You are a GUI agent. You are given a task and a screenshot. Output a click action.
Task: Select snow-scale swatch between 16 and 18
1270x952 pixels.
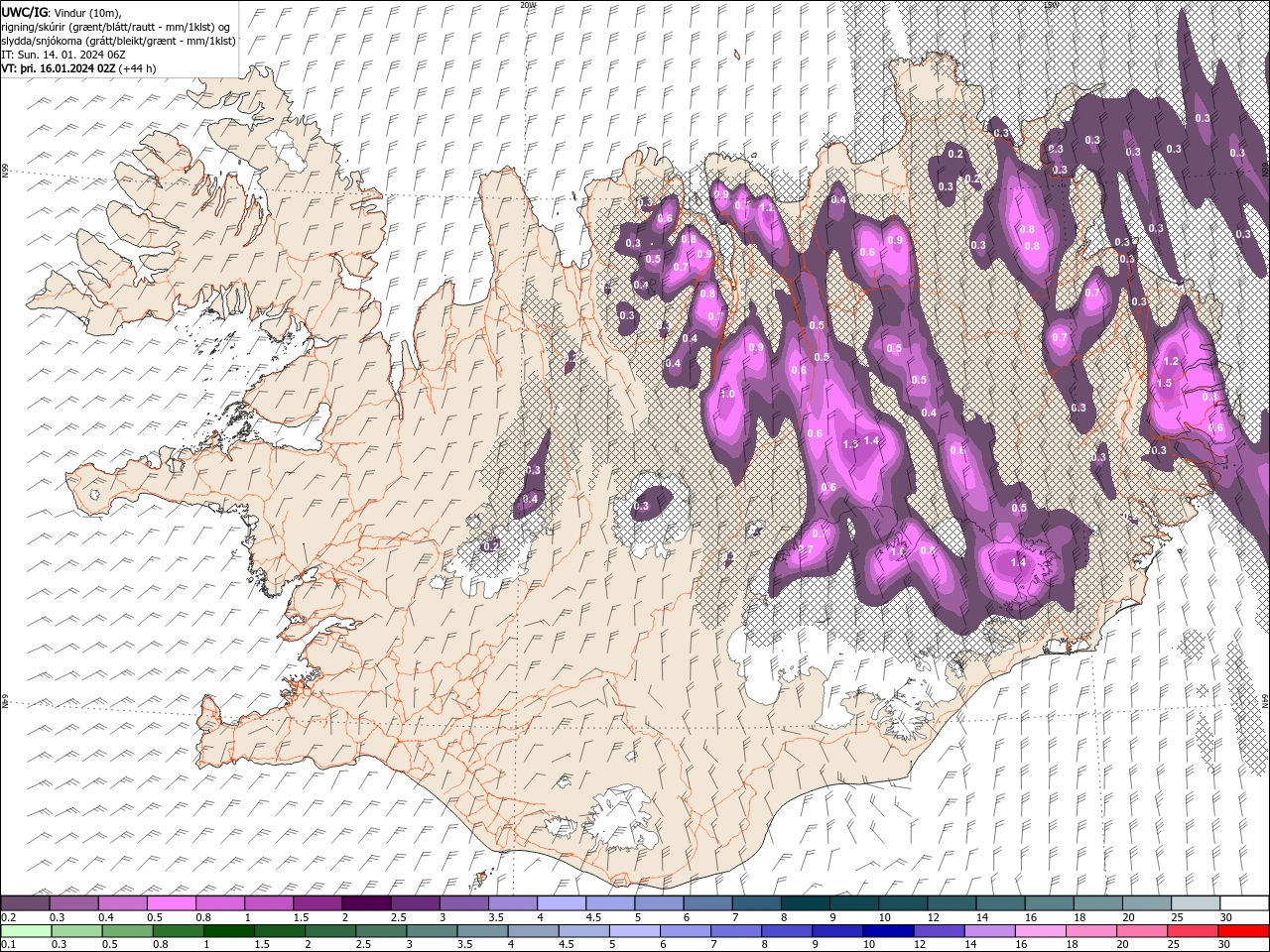pos(1049,903)
